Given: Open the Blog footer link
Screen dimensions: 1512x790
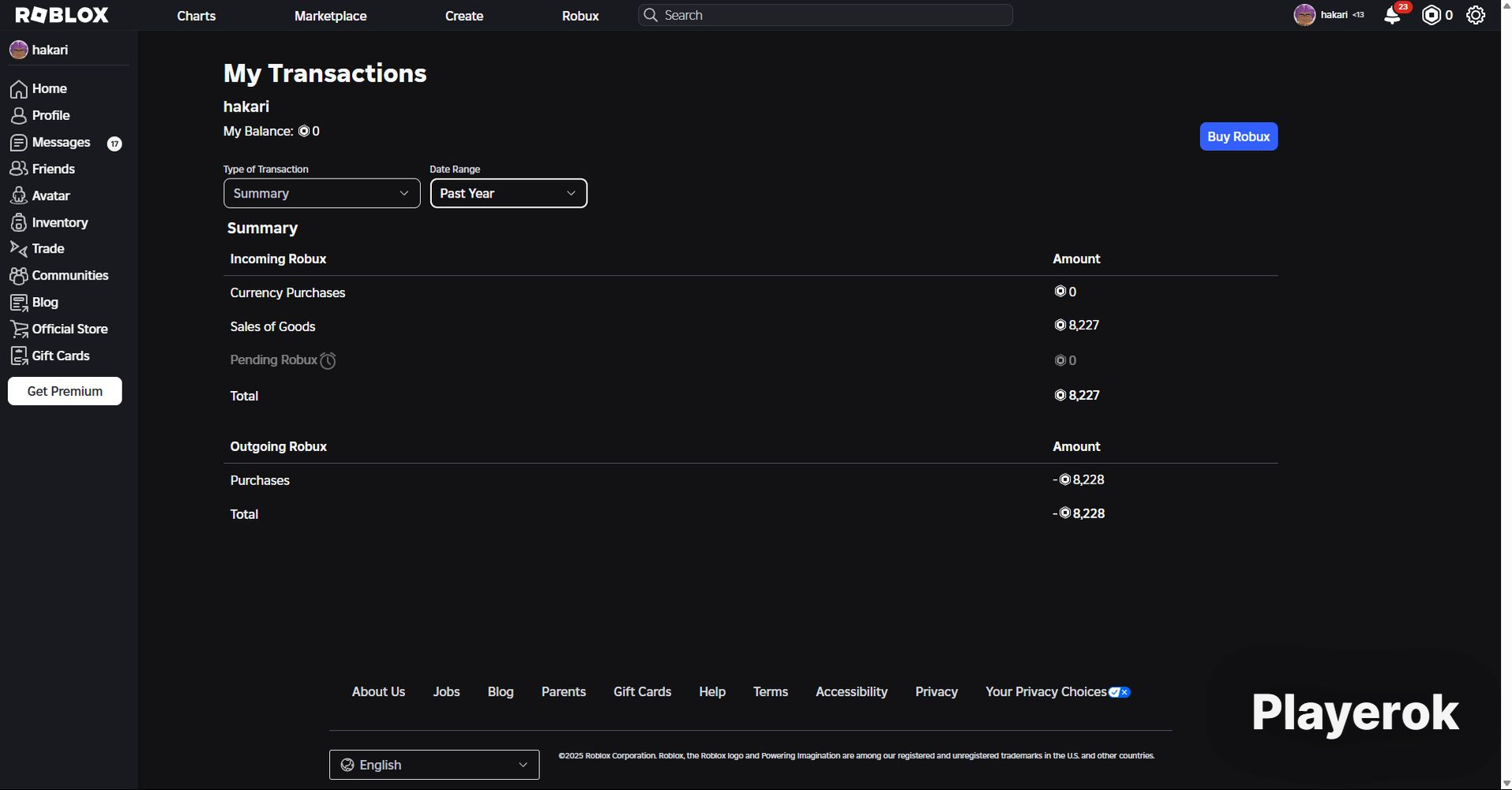Looking at the screenshot, I should [x=501, y=692].
